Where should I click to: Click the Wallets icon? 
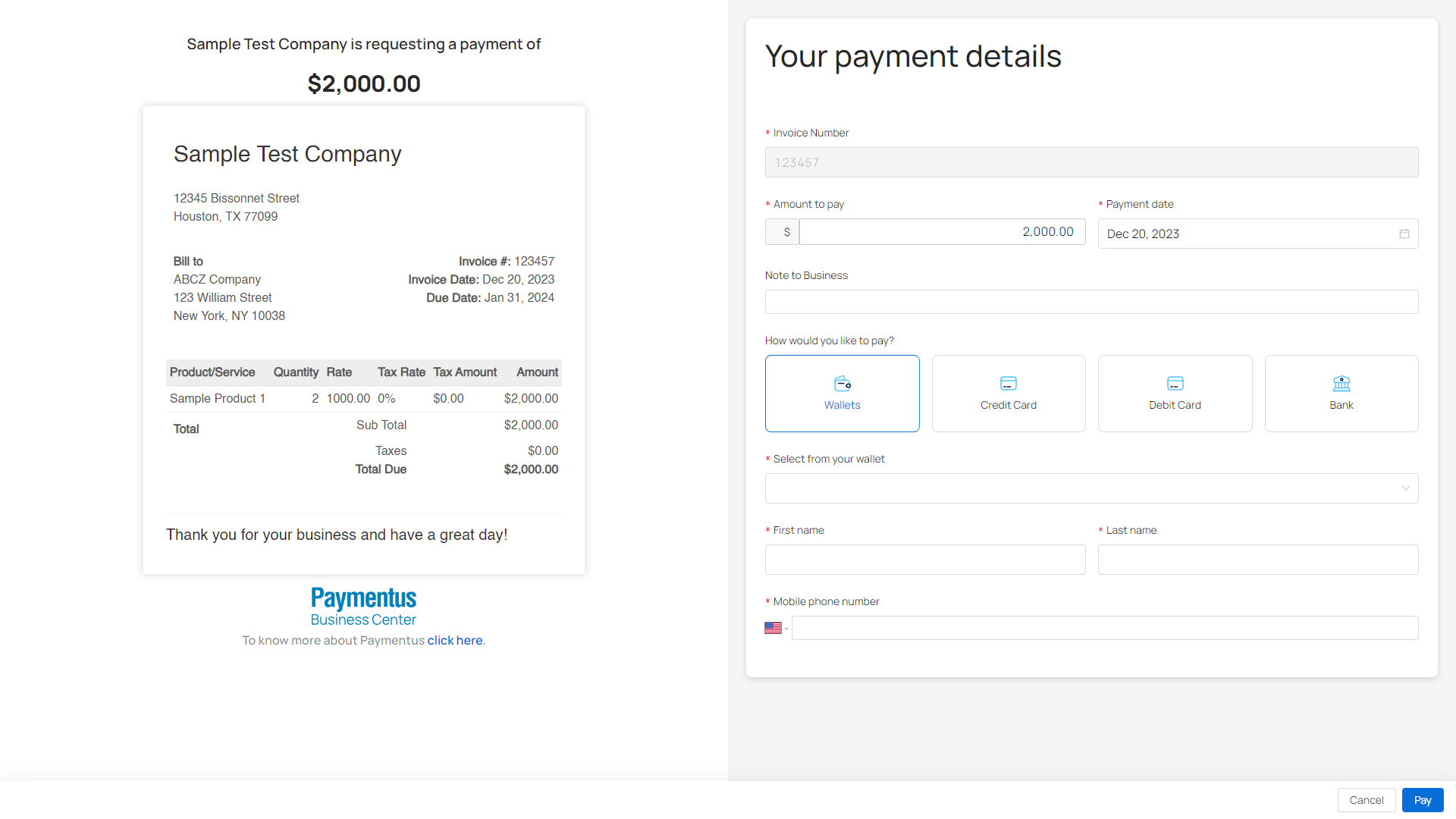click(x=843, y=383)
